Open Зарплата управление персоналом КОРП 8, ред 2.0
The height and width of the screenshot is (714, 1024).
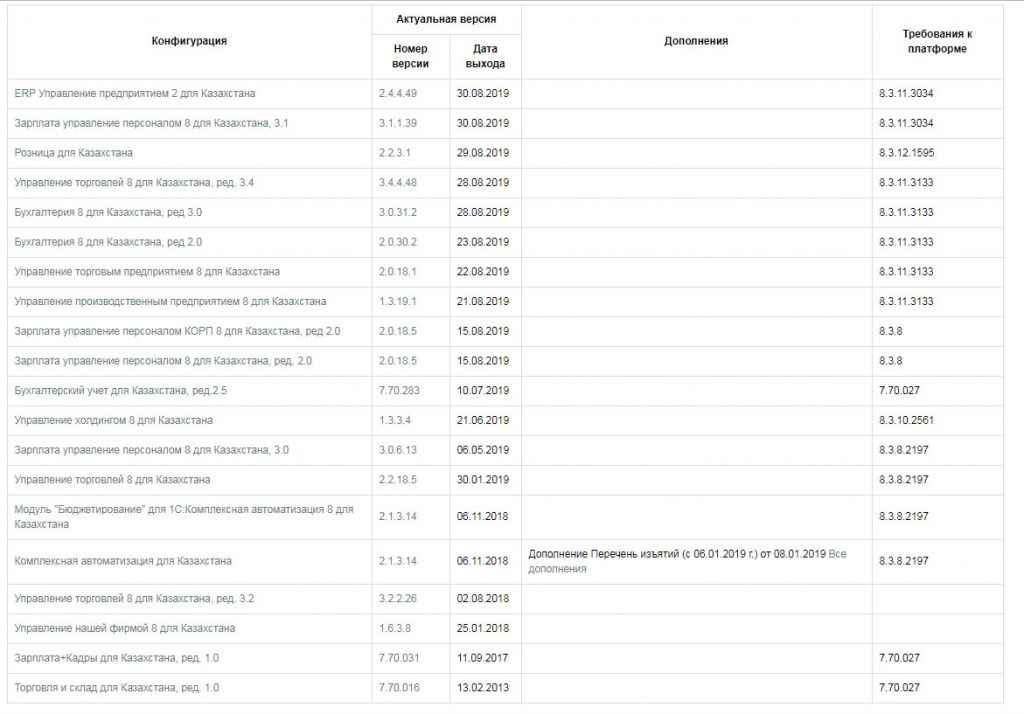coord(177,331)
